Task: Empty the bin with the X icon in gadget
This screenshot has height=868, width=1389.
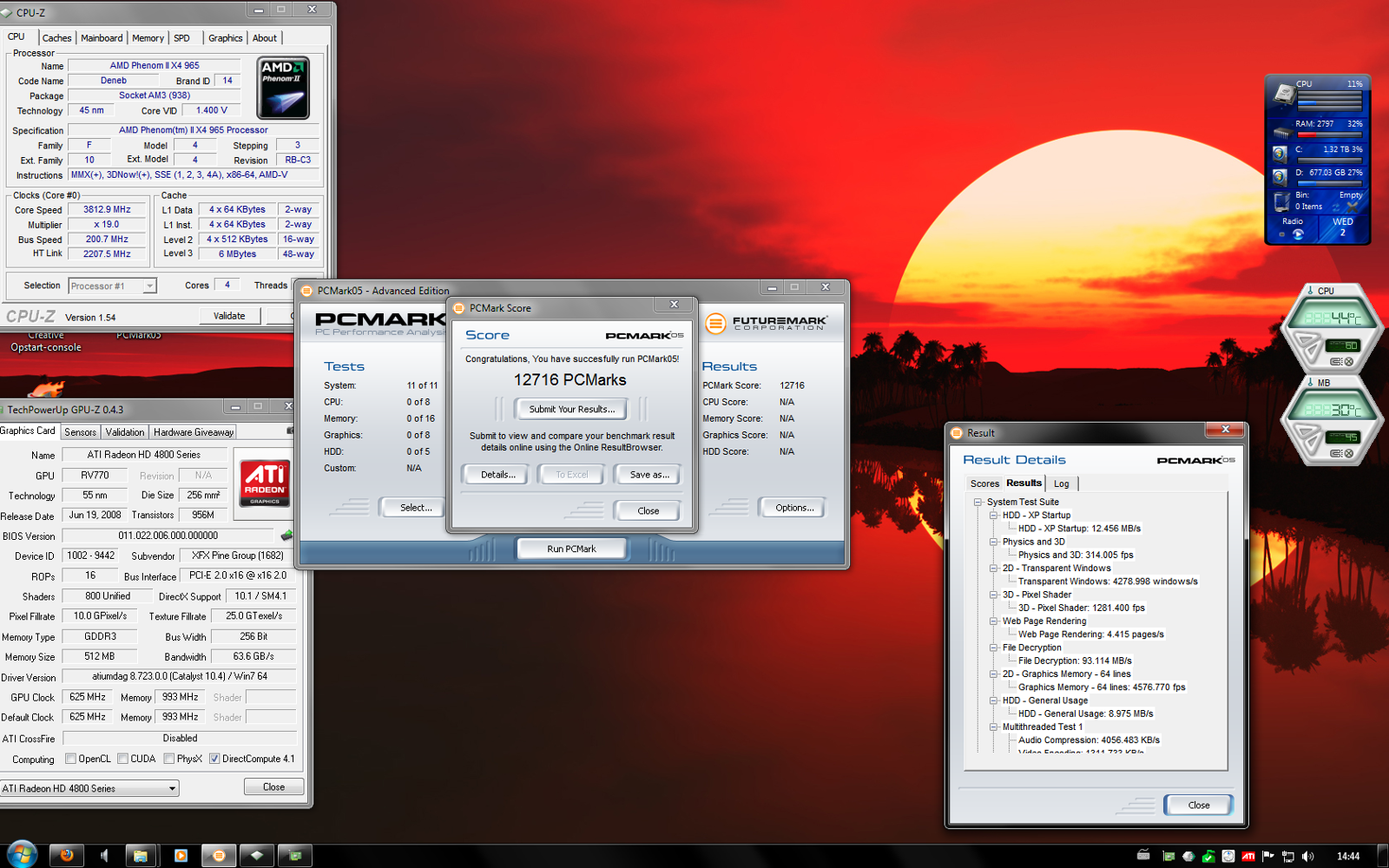Action: (x=1352, y=207)
